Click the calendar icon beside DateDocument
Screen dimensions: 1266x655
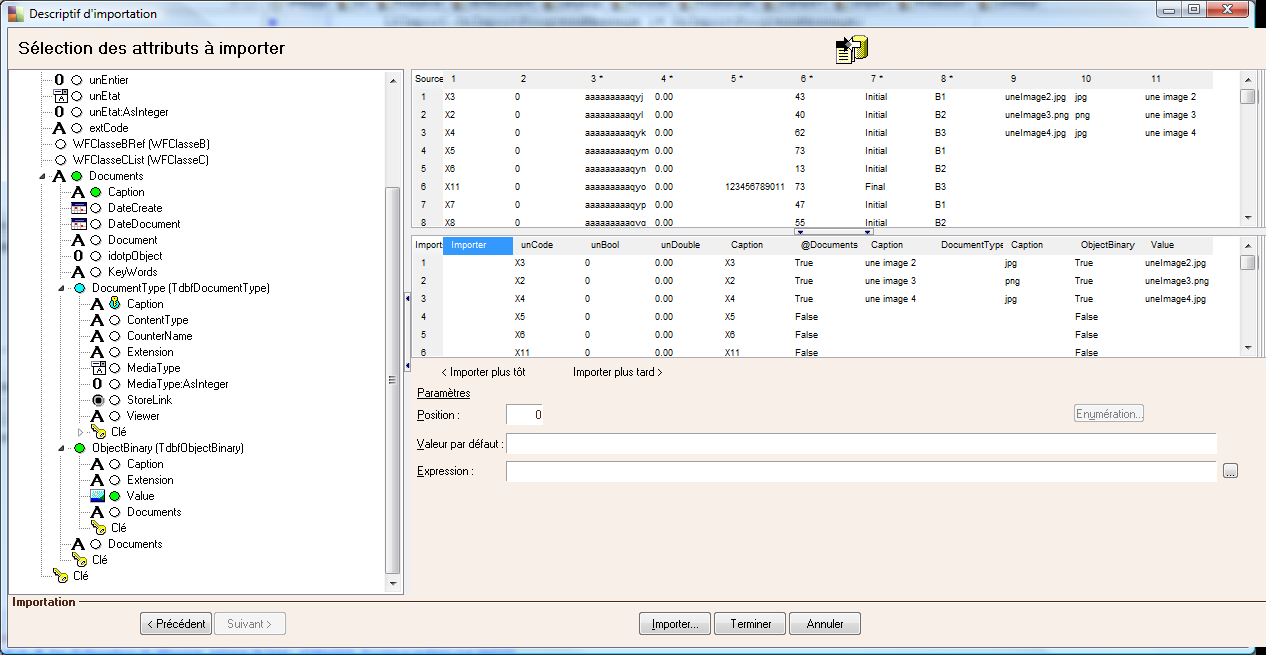(78, 224)
